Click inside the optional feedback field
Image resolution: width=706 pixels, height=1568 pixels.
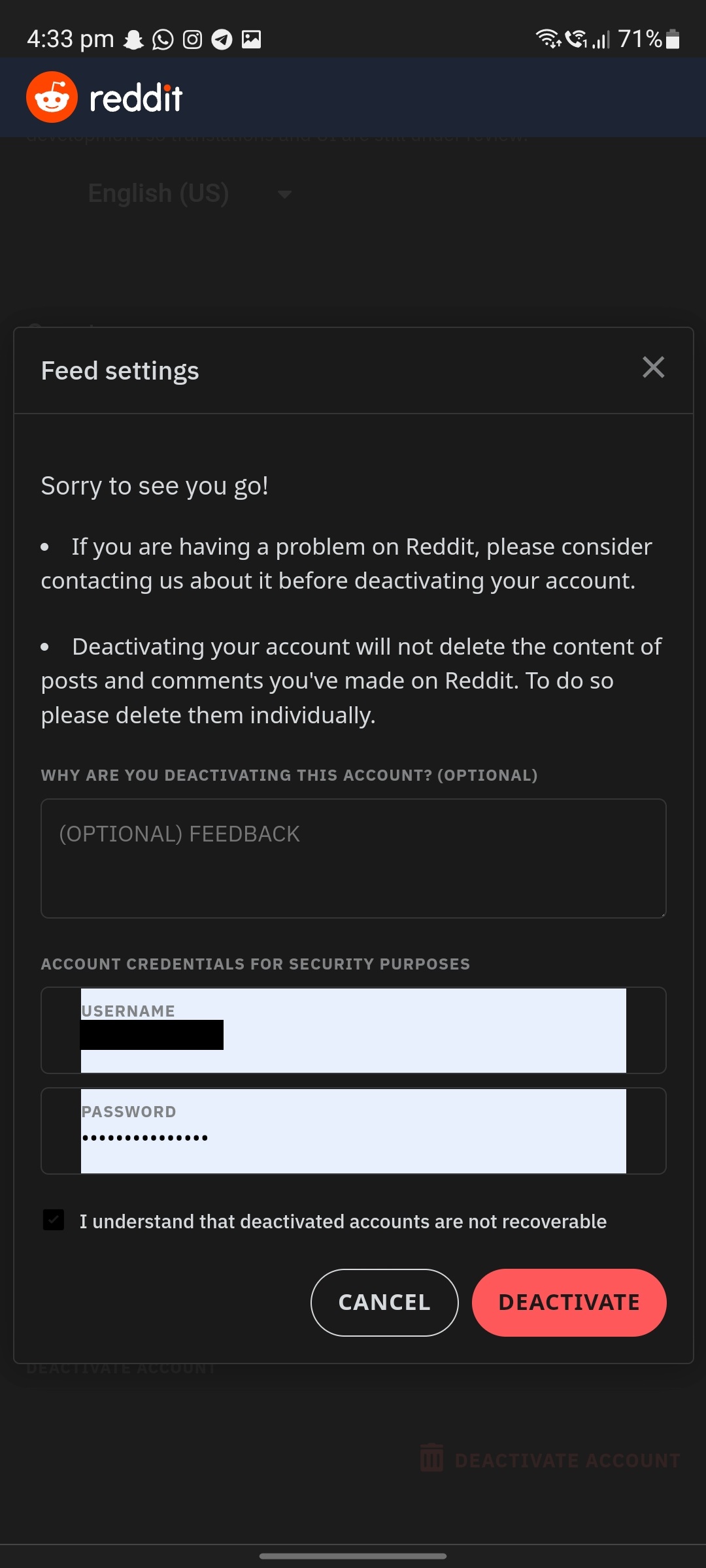coord(353,858)
